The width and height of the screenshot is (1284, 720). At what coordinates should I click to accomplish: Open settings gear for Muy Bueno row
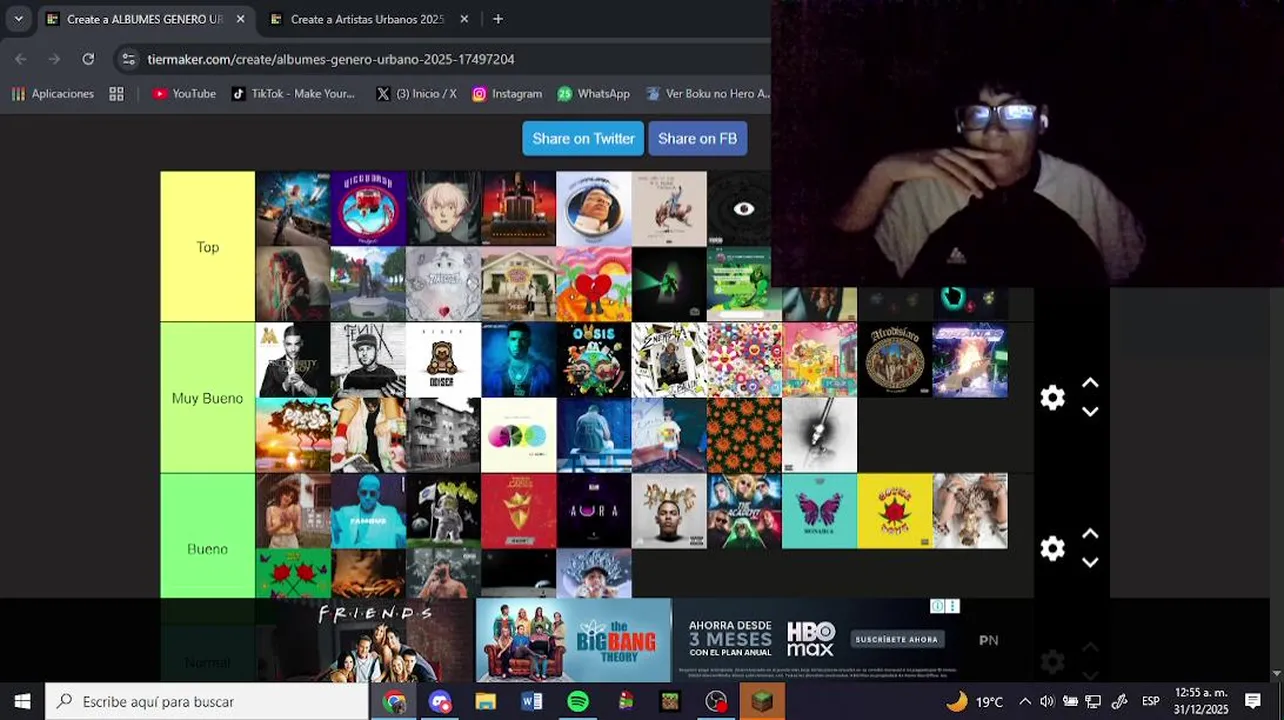pyautogui.click(x=1052, y=398)
